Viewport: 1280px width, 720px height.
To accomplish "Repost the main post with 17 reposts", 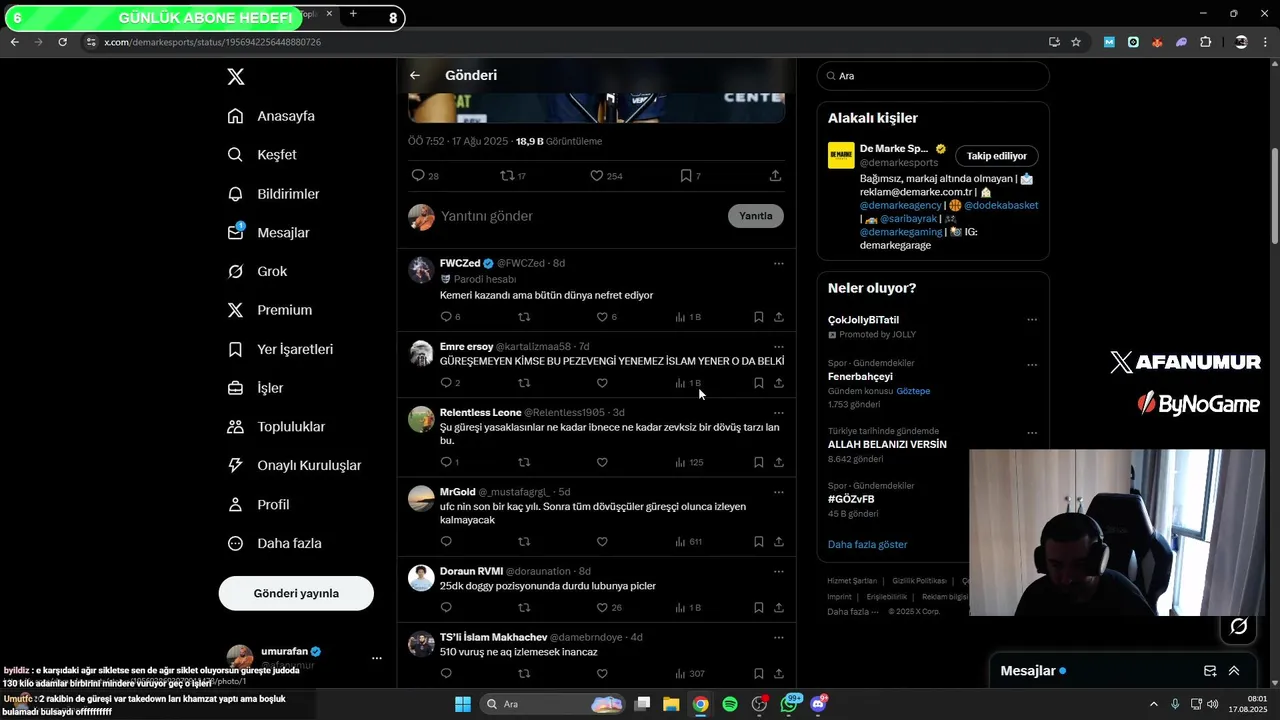I will pos(513,176).
